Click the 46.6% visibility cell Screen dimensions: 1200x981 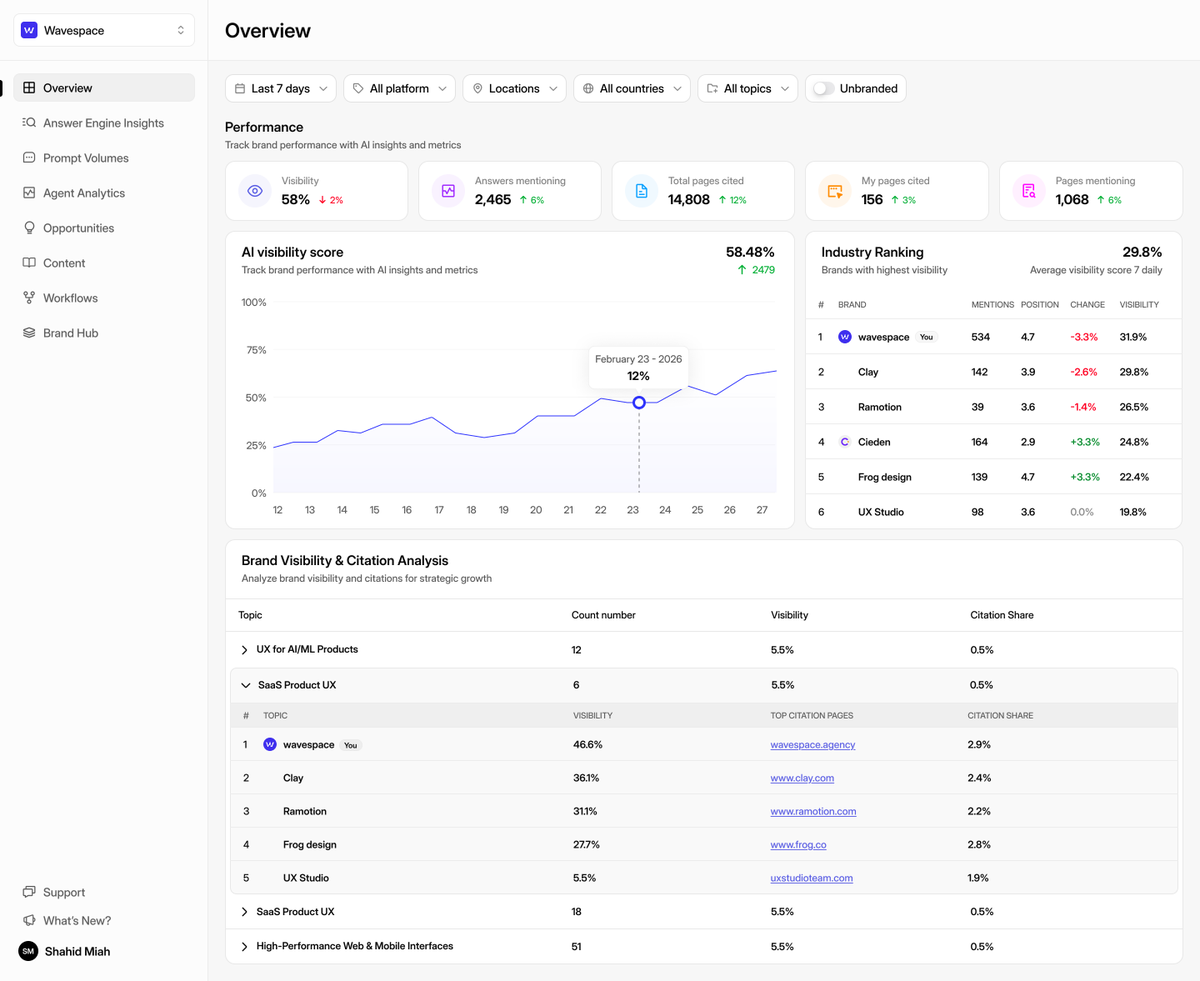588,745
